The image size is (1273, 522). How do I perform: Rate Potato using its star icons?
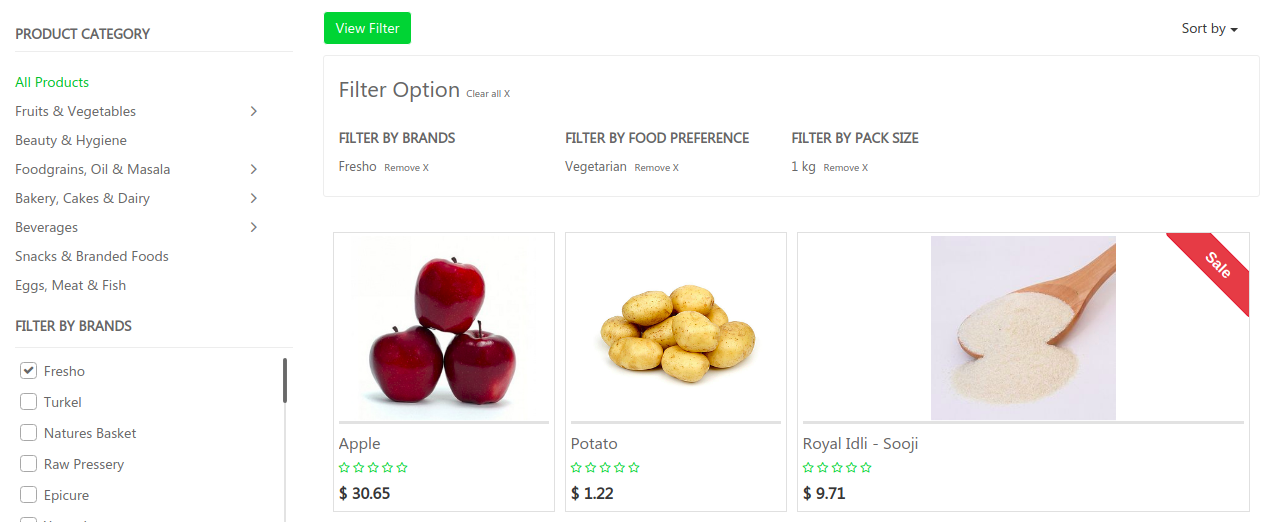605,467
